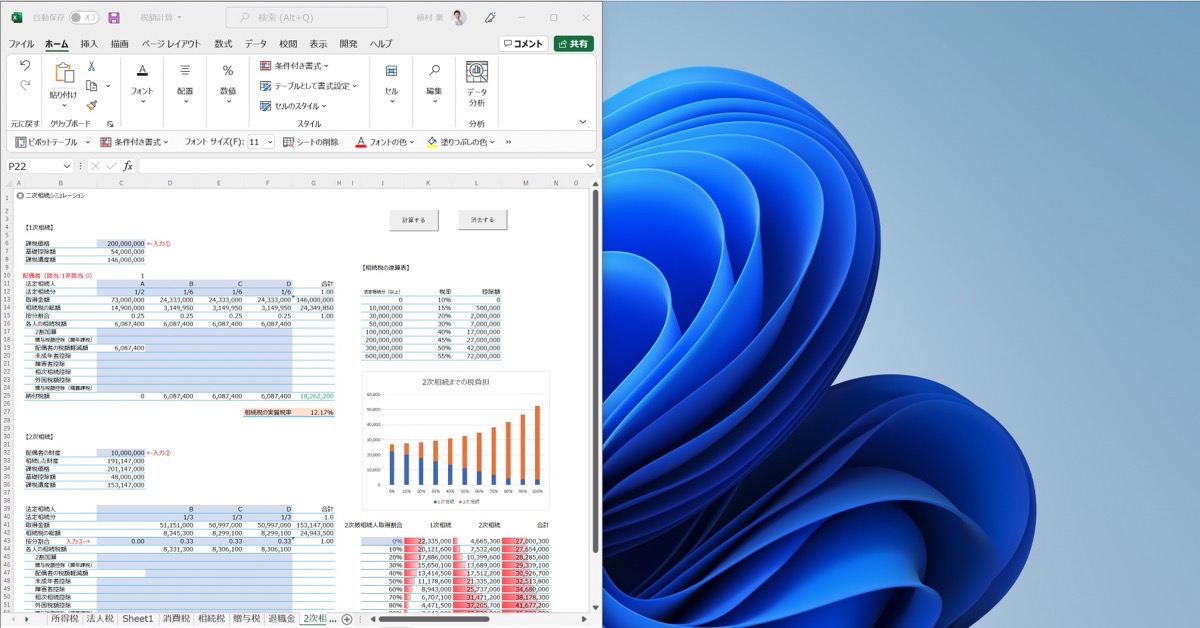Click the Fill Color (塗りつぶしの色) bucket icon
Image resolution: width=1200 pixels, height=628 pixels.
coord(432,142)
